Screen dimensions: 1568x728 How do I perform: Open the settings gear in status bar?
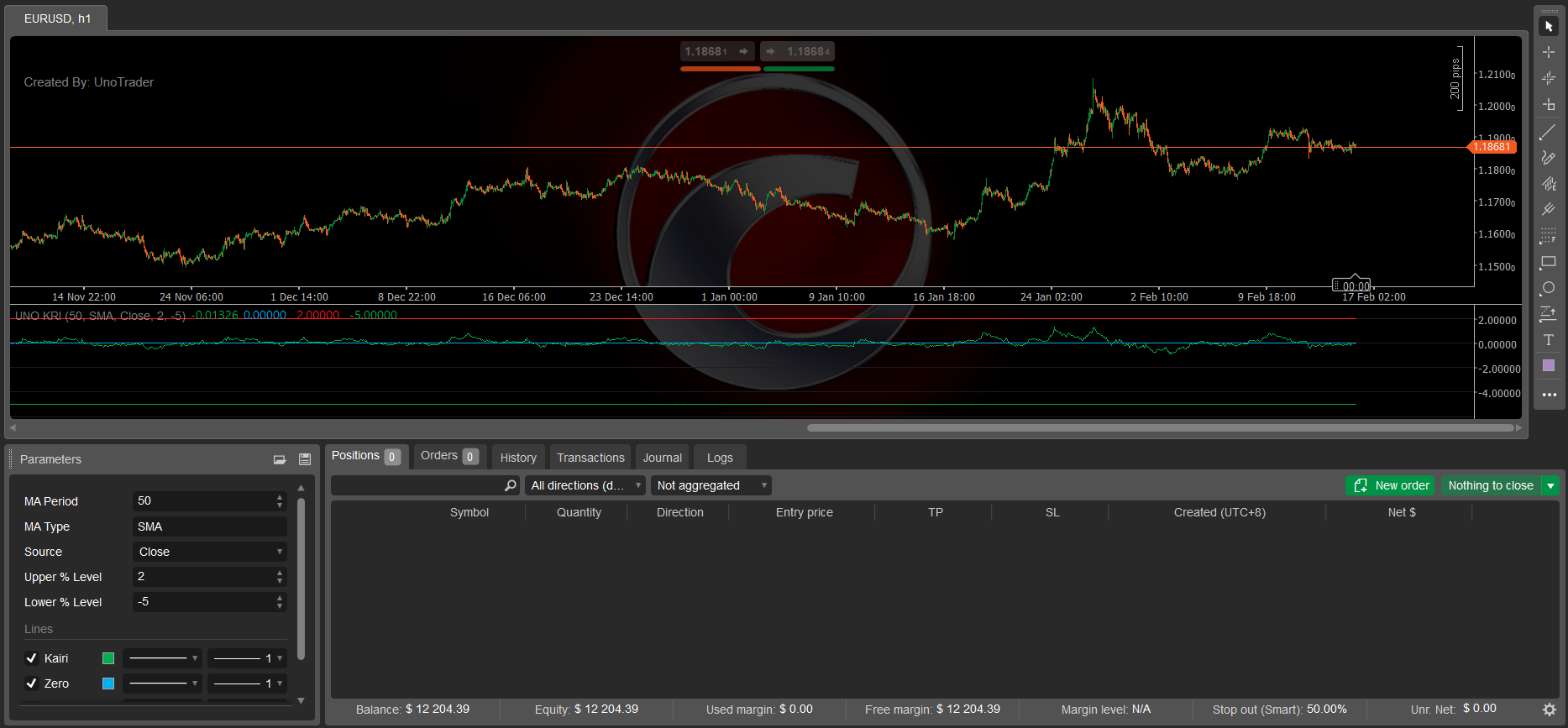coord(1550,710)
